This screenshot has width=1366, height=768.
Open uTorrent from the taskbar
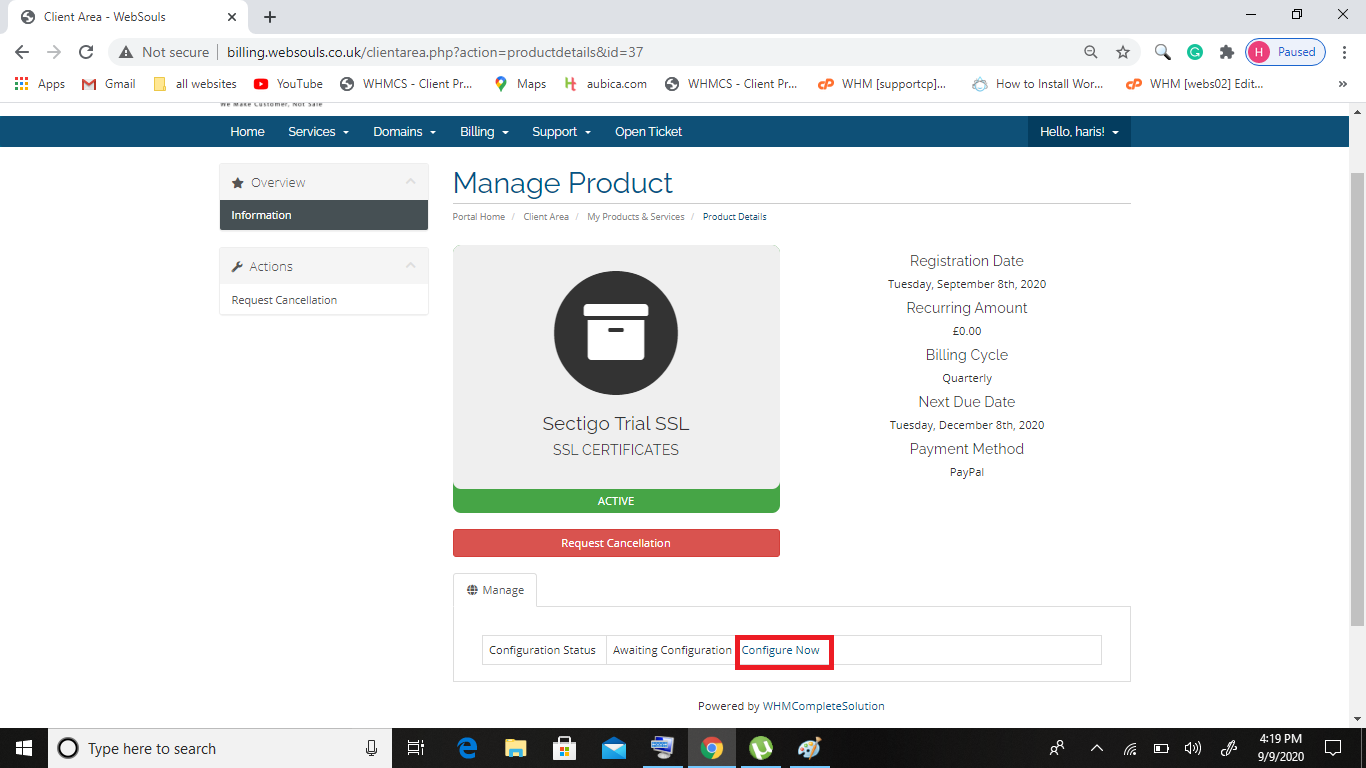[x=761, y=748]
